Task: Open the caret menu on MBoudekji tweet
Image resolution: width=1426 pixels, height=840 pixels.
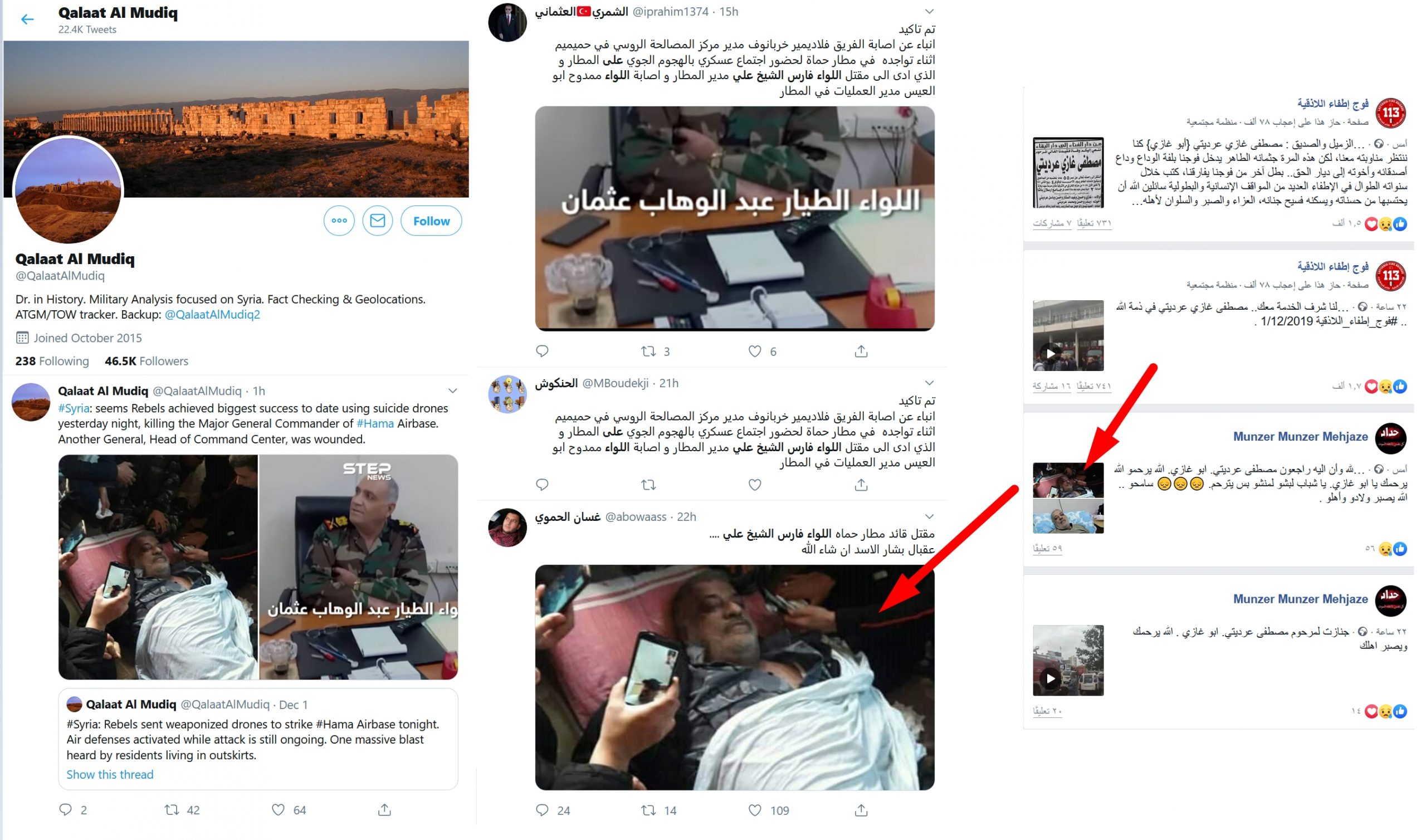Action: point(929,383)
